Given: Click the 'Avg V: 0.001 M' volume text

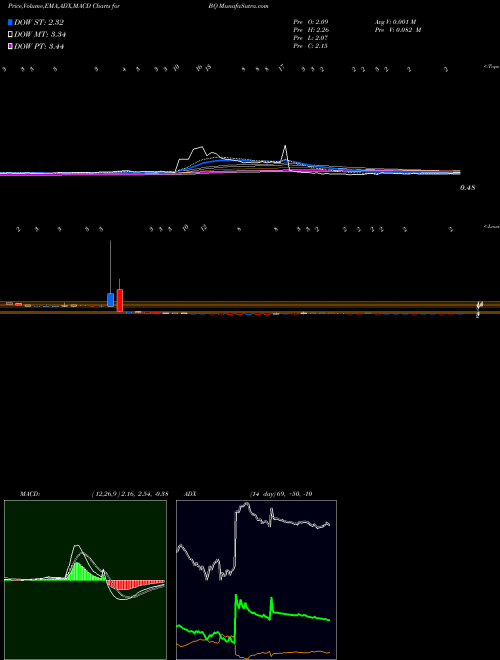Looking at the screenshot, I should (x=394, y=22).
